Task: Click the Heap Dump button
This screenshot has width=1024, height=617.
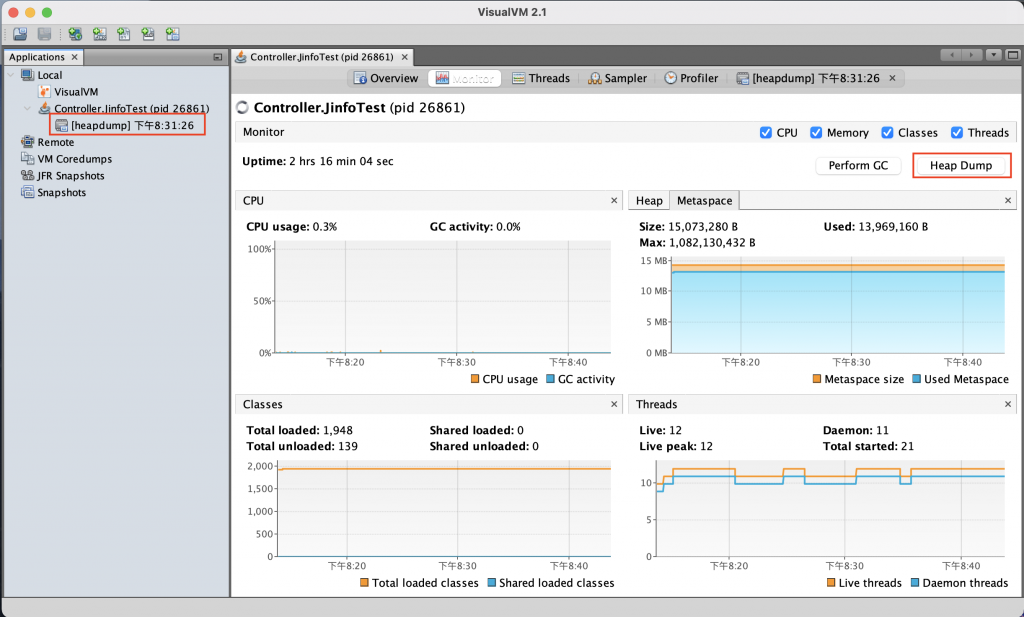Action: point(961,166)
